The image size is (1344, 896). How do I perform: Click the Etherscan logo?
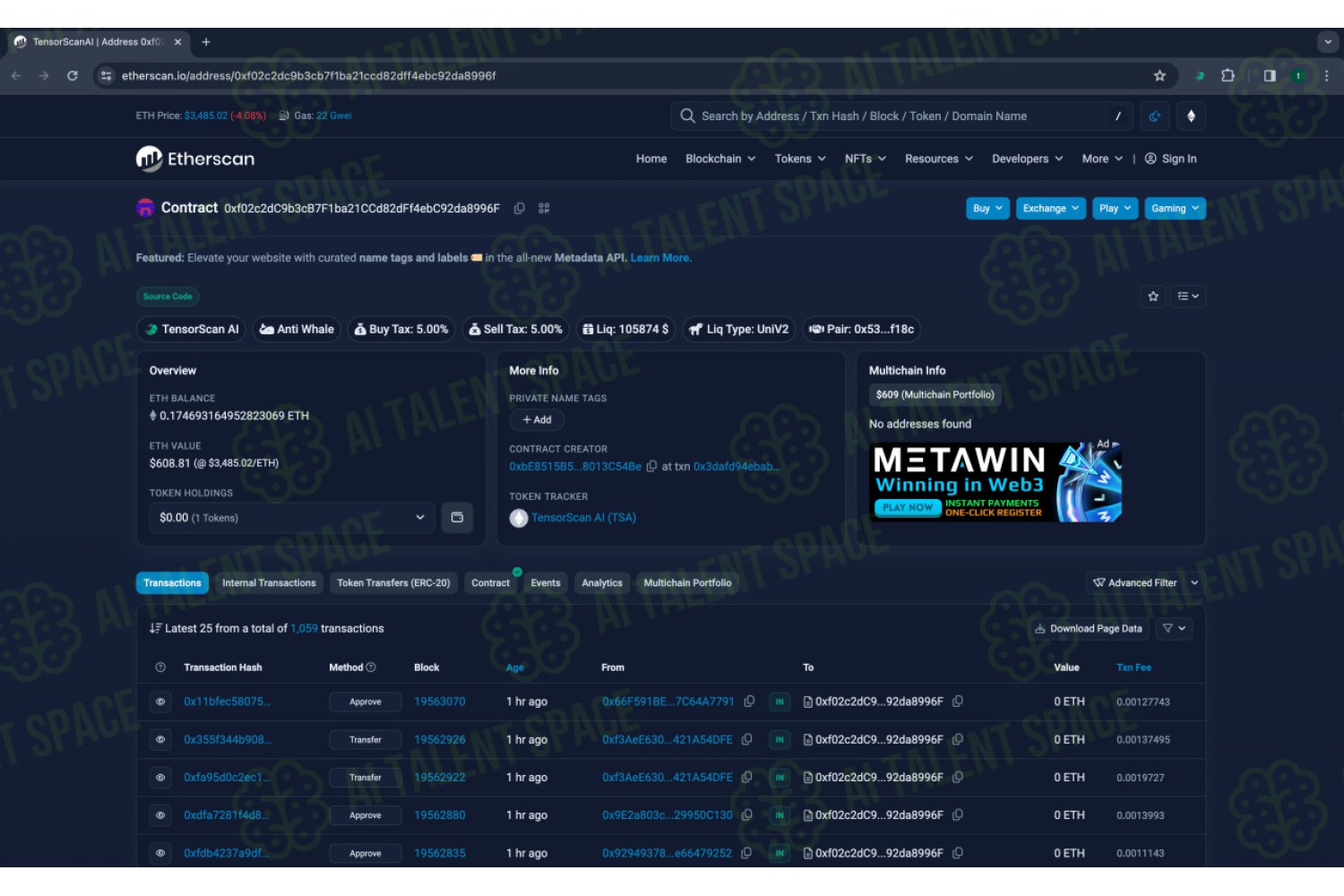pos(195,159)
